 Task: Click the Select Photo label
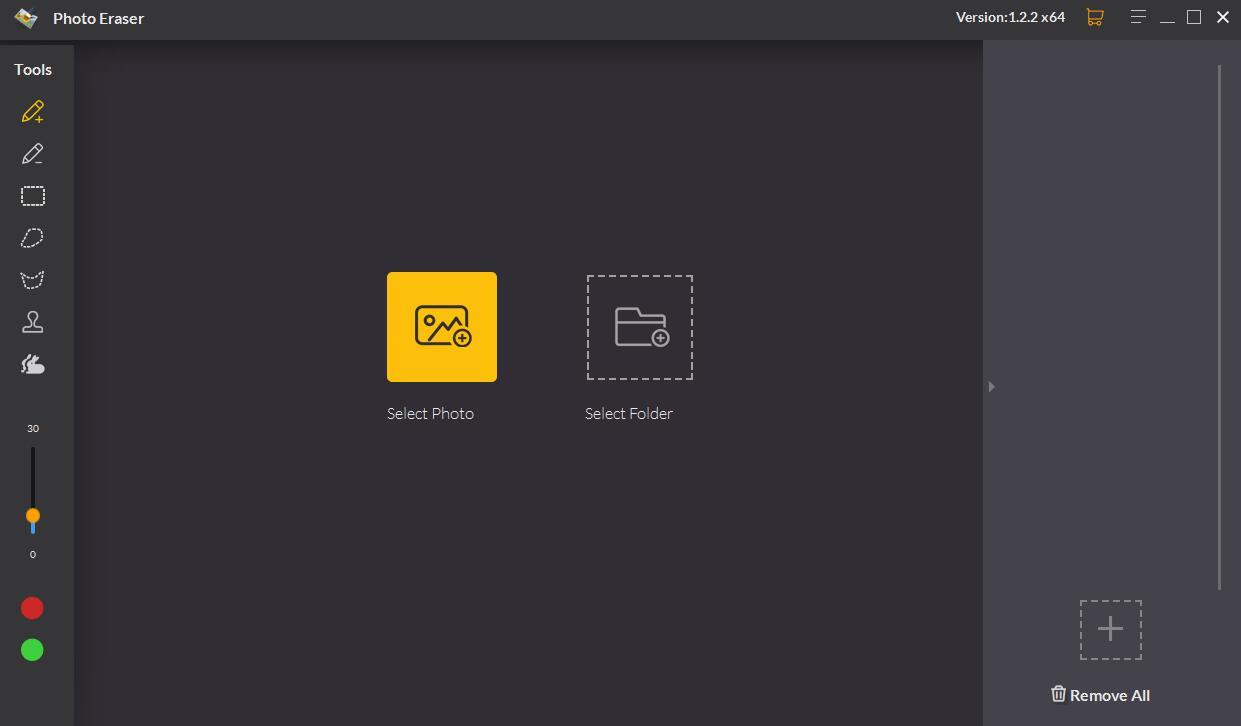[x=431, y=414]
